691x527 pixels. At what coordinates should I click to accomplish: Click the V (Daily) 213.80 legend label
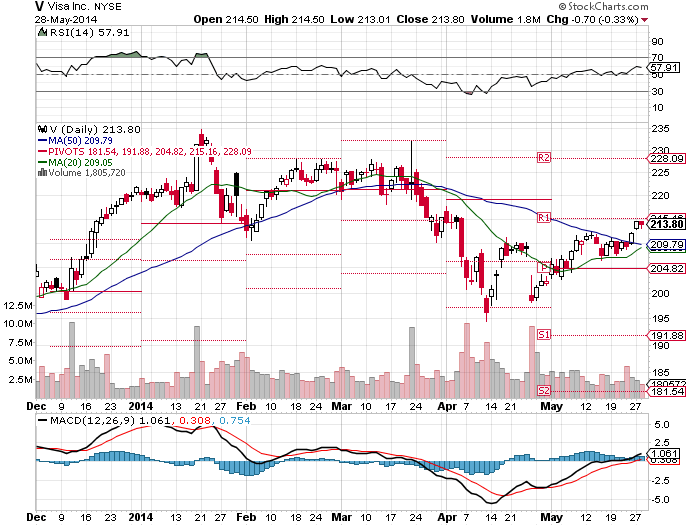tap(95, 129)
